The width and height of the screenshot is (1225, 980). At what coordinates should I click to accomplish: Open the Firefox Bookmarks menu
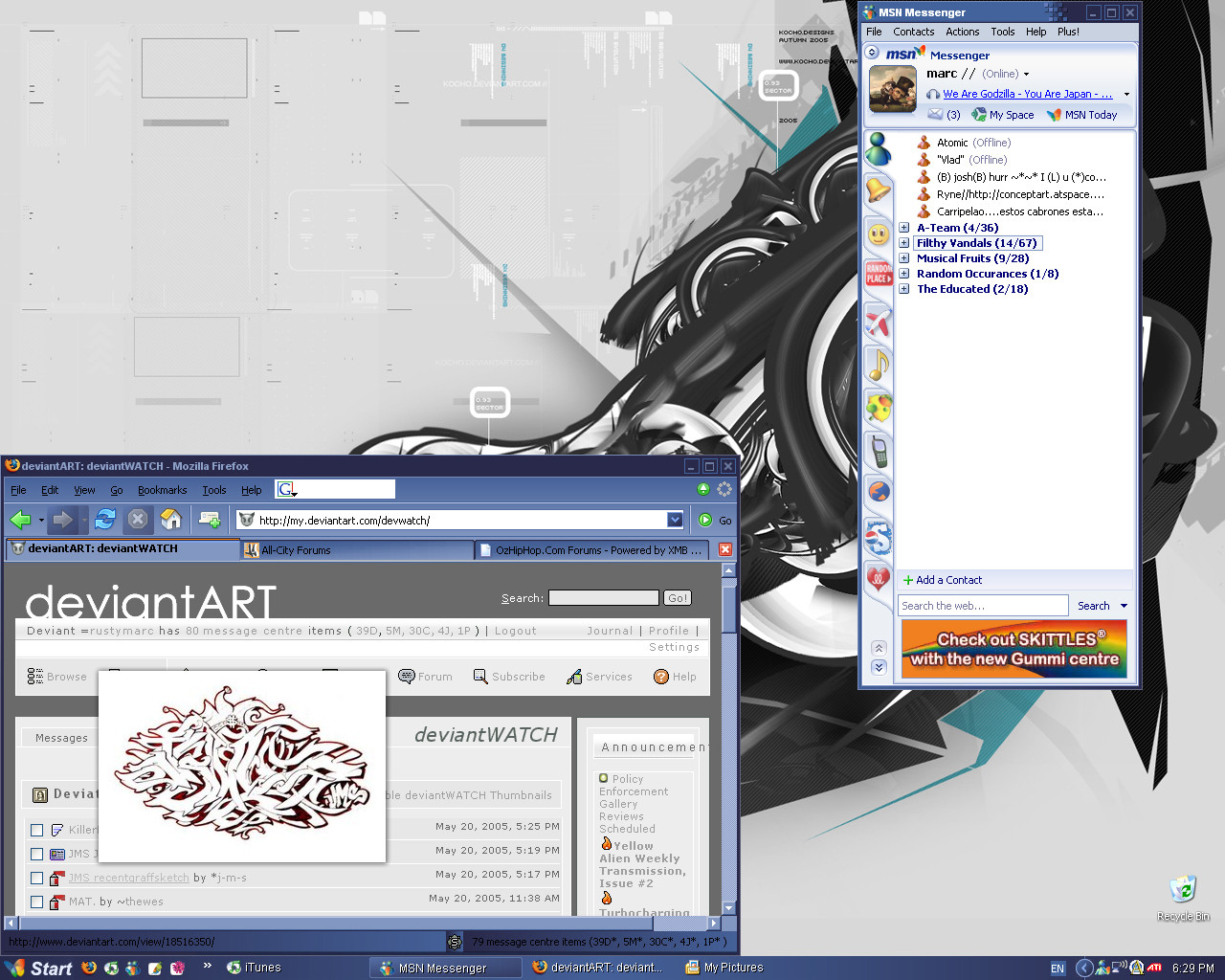tap(162, 490)
